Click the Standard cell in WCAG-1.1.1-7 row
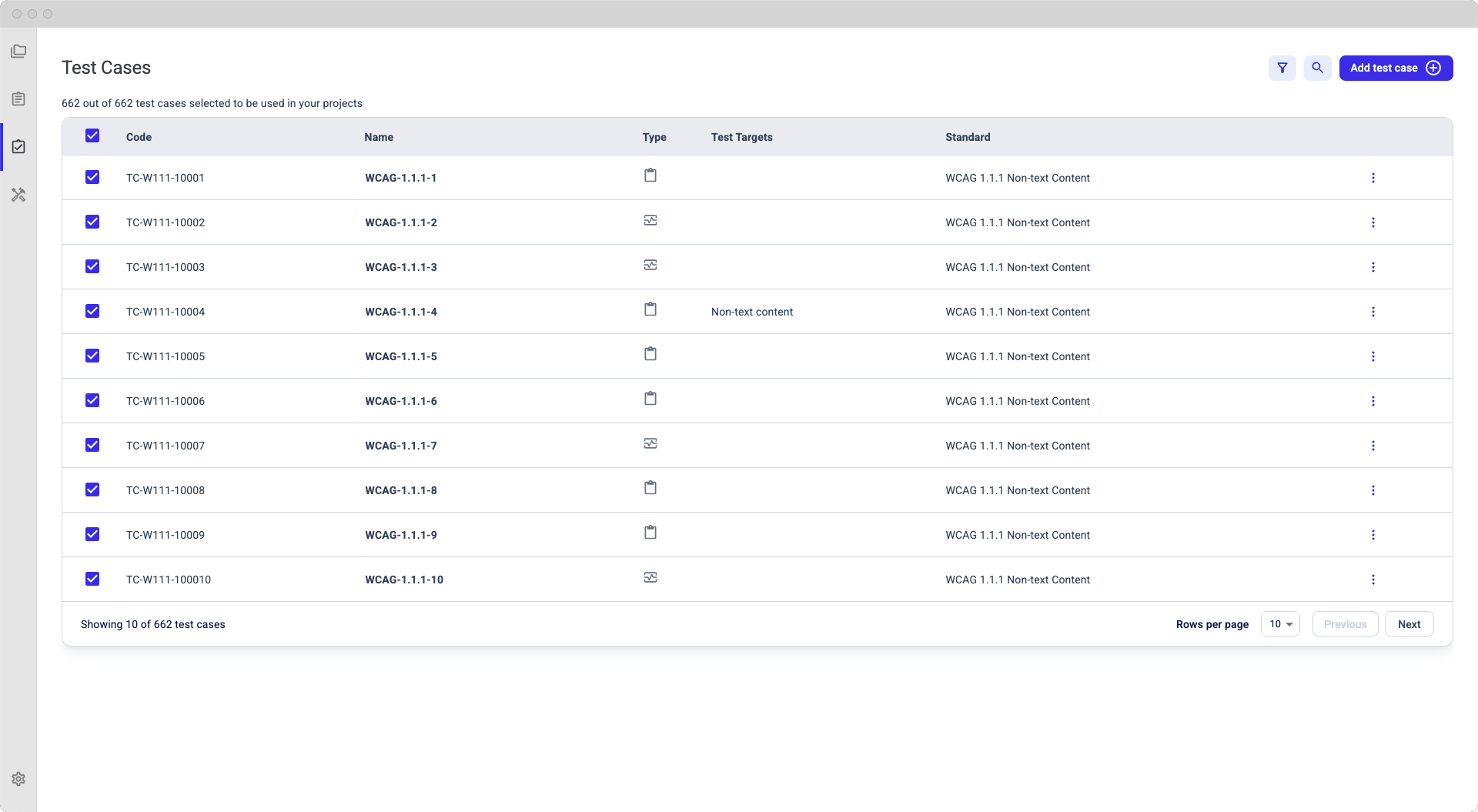The image size is (1478, 812). (1018, 446)
